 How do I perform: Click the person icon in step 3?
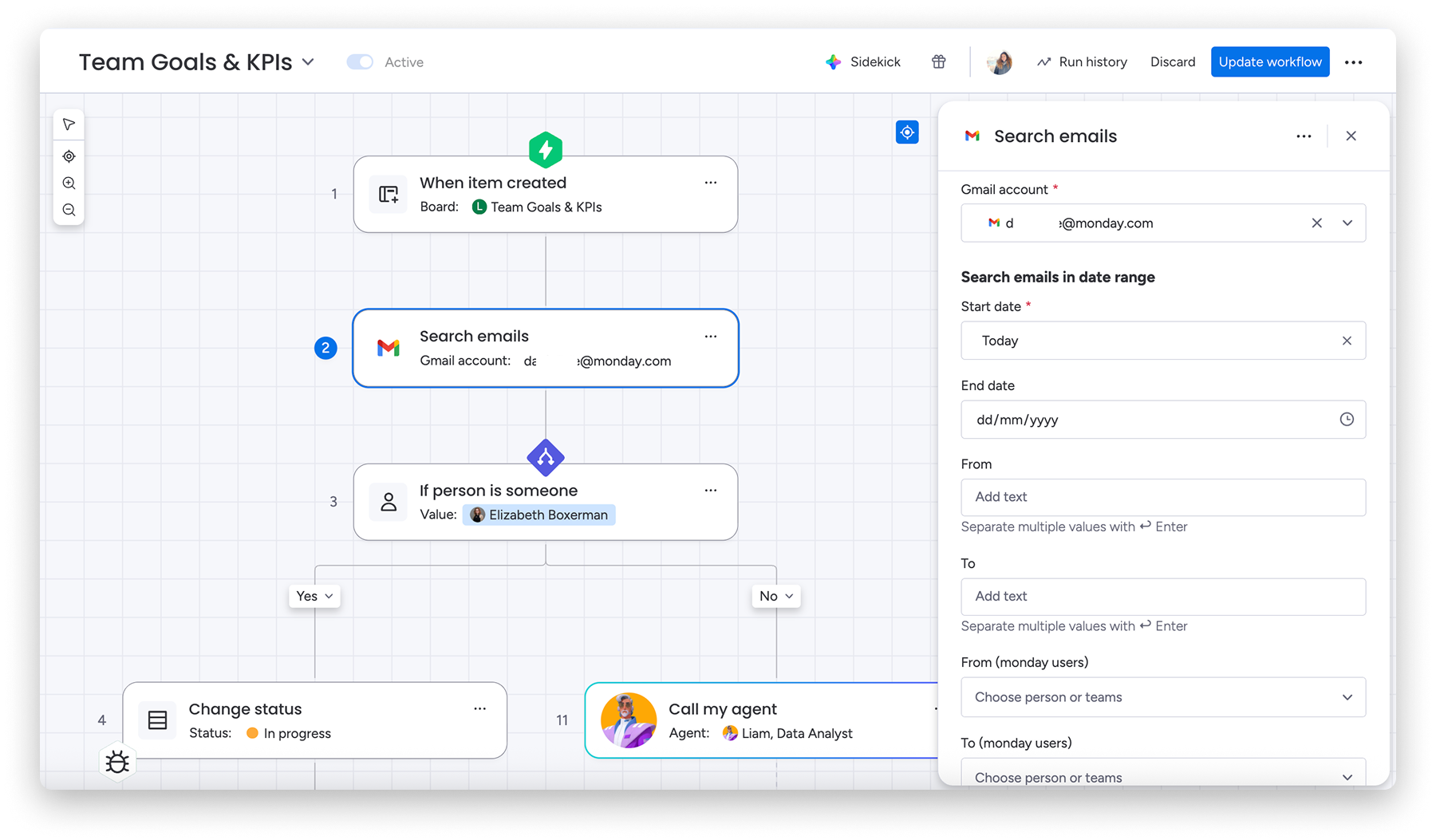pos(389,502)
